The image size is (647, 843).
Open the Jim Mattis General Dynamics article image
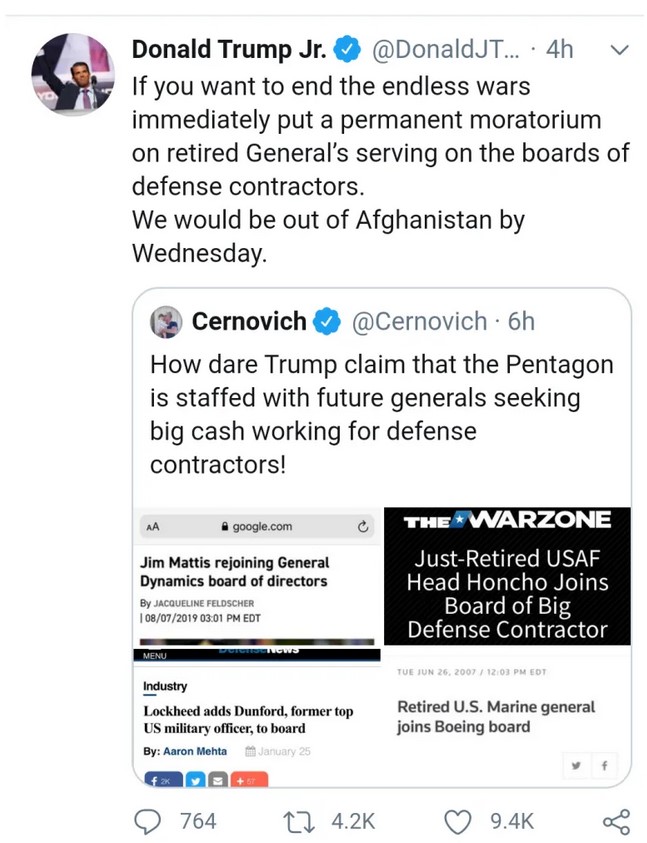pos(256,577)
